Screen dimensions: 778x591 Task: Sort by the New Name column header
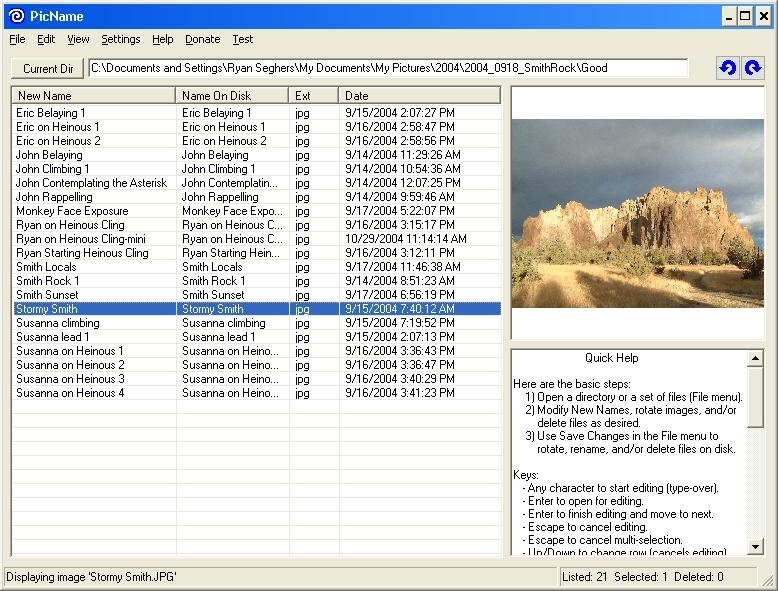(x=94, y=95)
